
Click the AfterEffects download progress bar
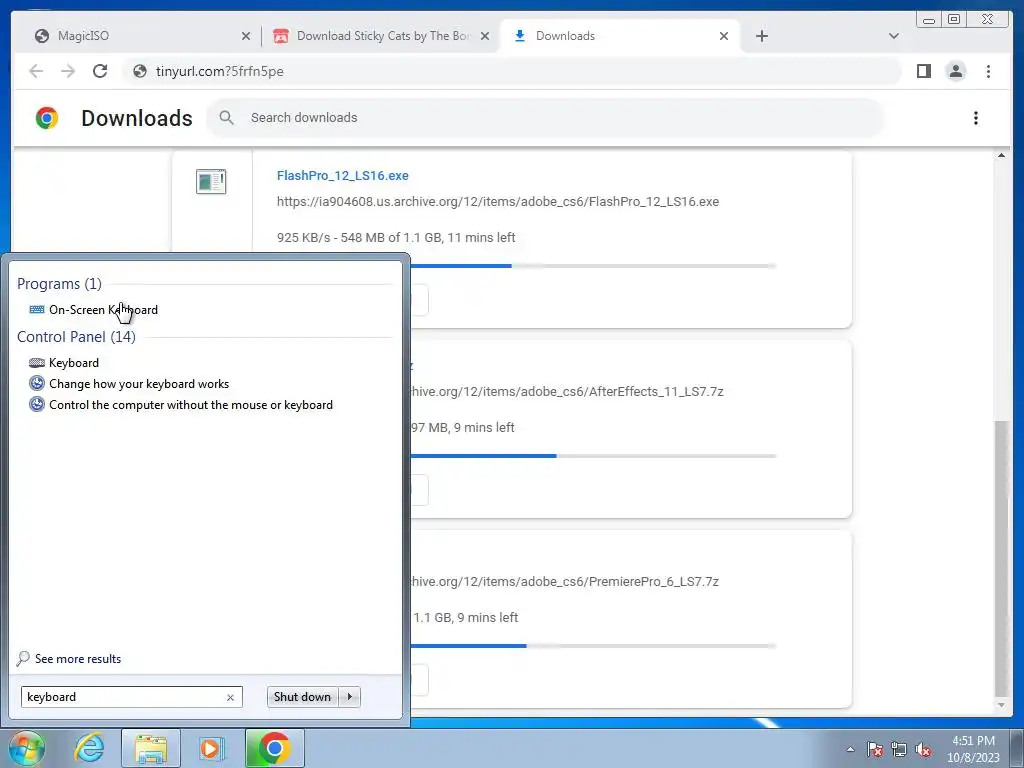pyautogui.click(x=593, y=456)
